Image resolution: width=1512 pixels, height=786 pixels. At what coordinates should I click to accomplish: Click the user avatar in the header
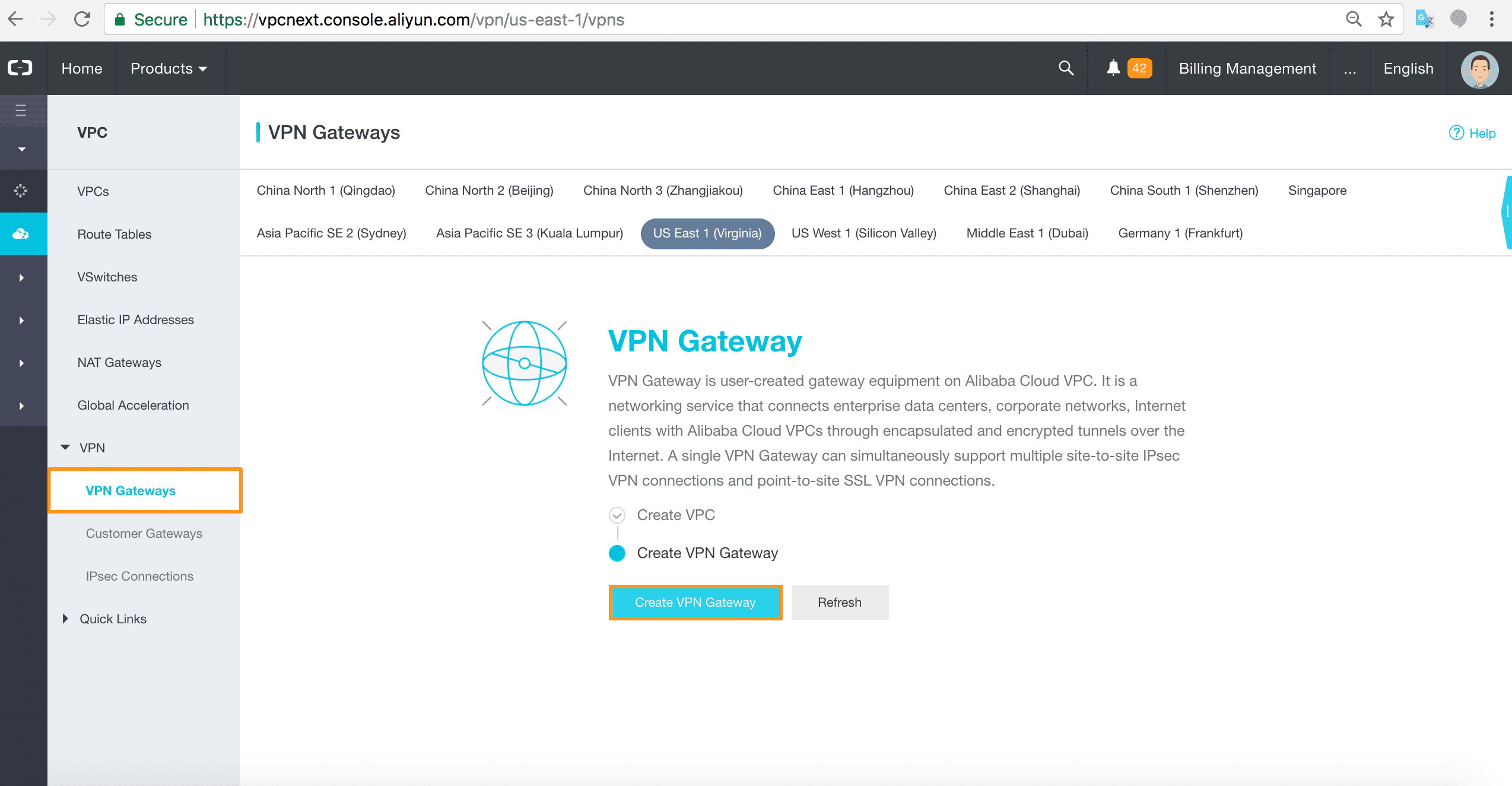point(1479,69)
